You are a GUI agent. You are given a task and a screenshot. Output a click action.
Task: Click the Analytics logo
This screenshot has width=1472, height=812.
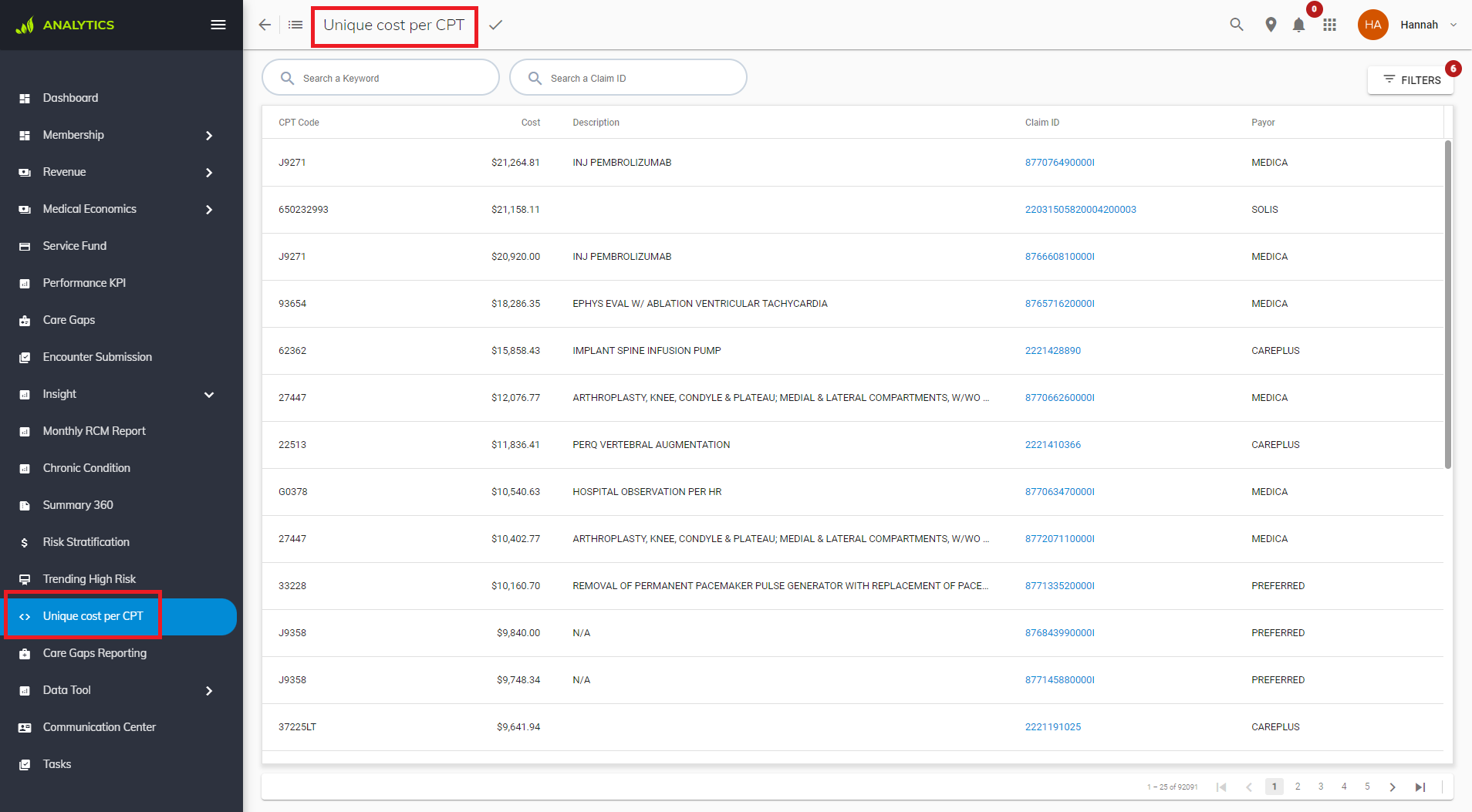tap(65, 25)
